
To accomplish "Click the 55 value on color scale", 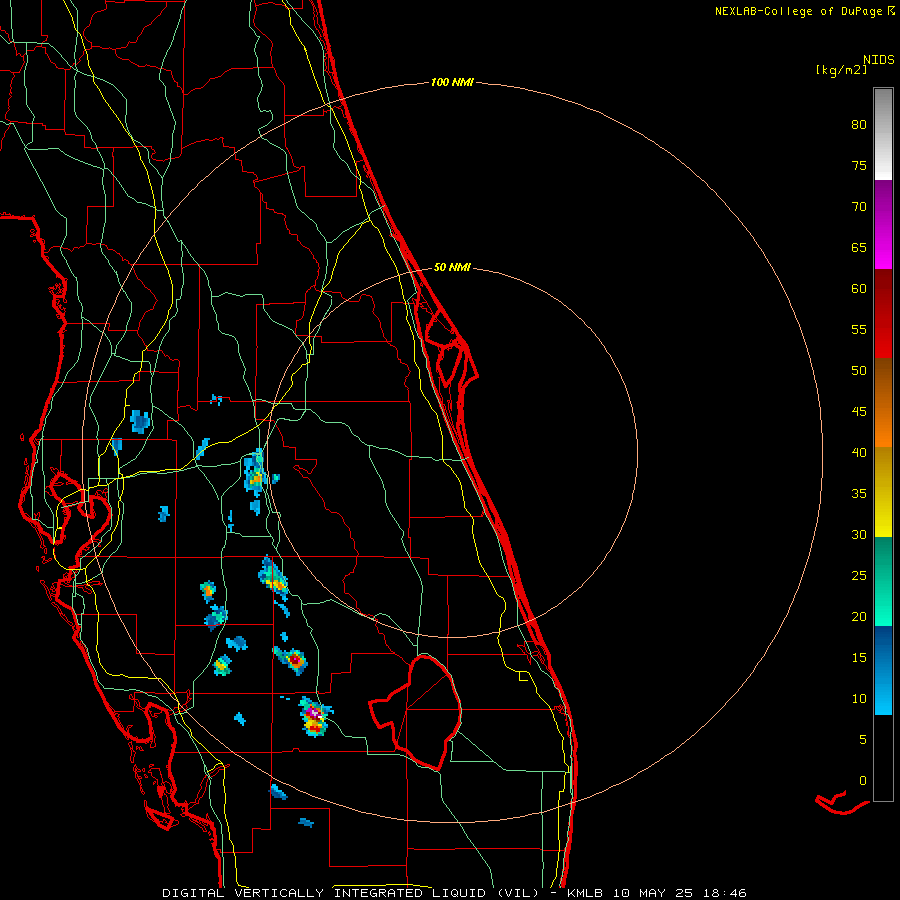I will [x=859, y=329].
